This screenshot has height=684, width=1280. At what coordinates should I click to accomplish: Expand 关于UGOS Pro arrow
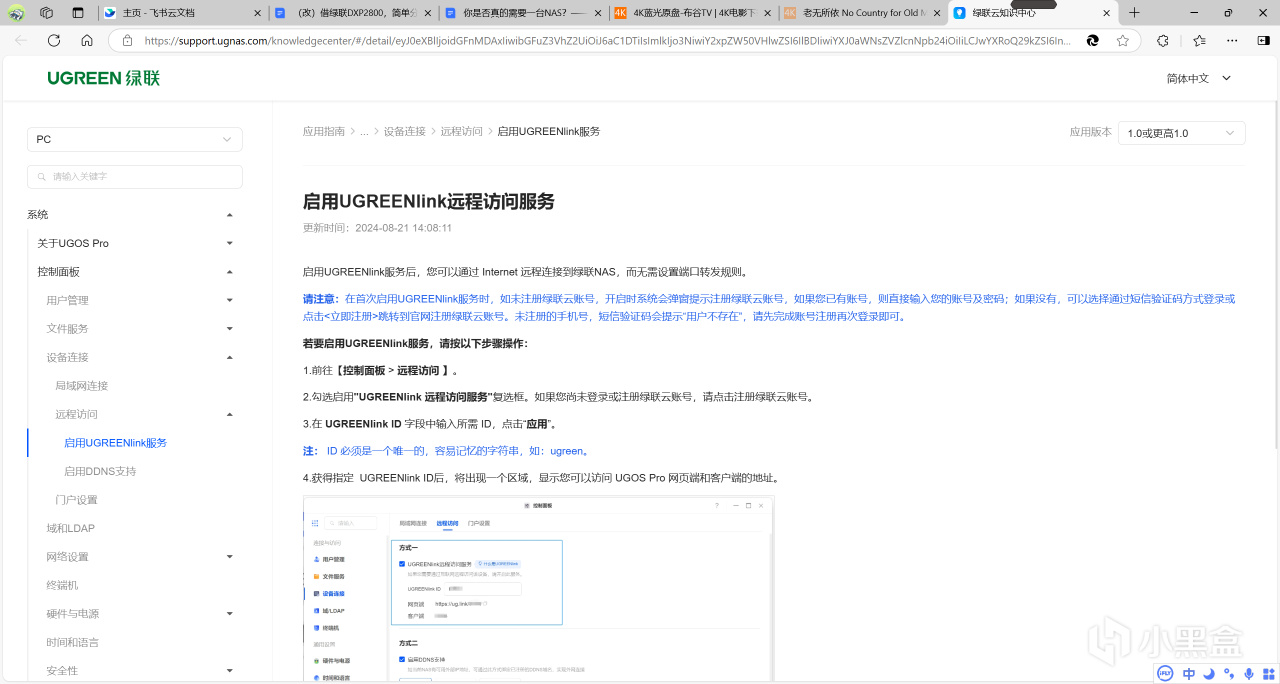pyautogui.click(x=230, y=243)
